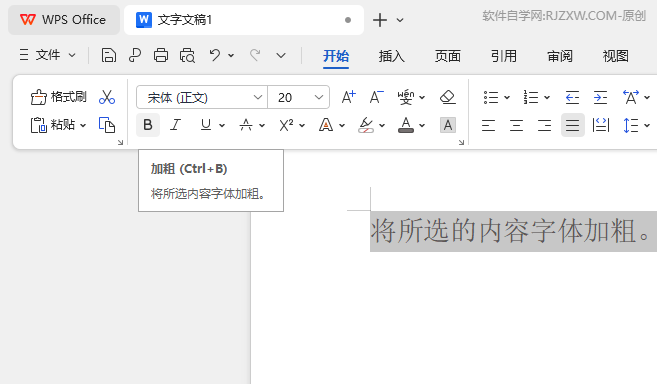Switch to the 视图 tab
The width and height of the screenshot is (657, 384).
pyautogui.click(x=616, y=56)
